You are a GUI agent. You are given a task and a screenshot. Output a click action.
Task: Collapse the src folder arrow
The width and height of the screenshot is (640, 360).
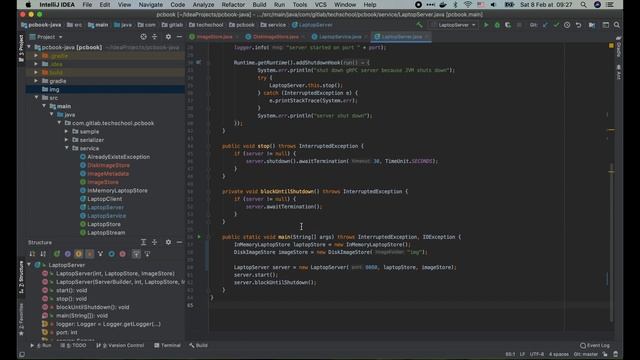tap(36, 98)
